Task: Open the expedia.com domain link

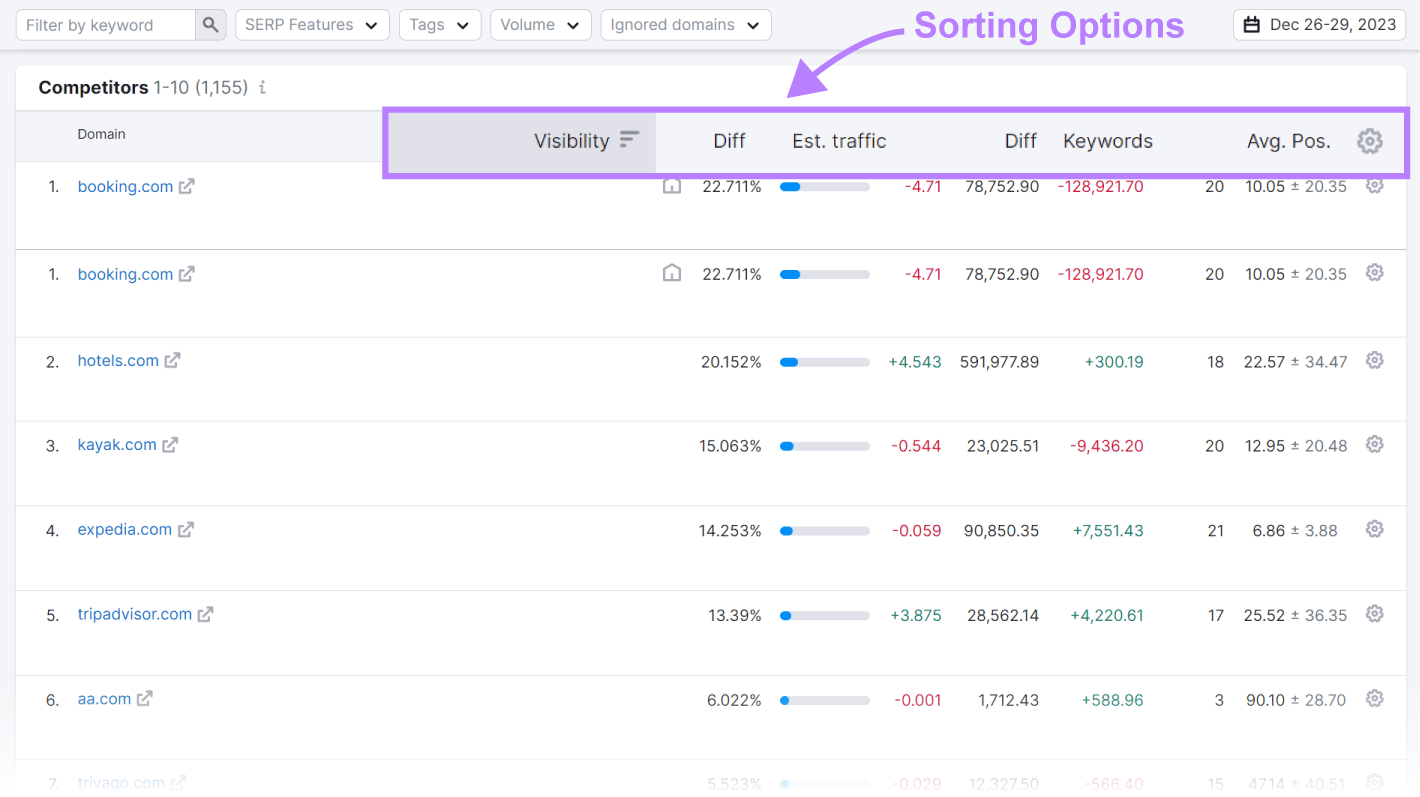Action: tap(124, 529)
